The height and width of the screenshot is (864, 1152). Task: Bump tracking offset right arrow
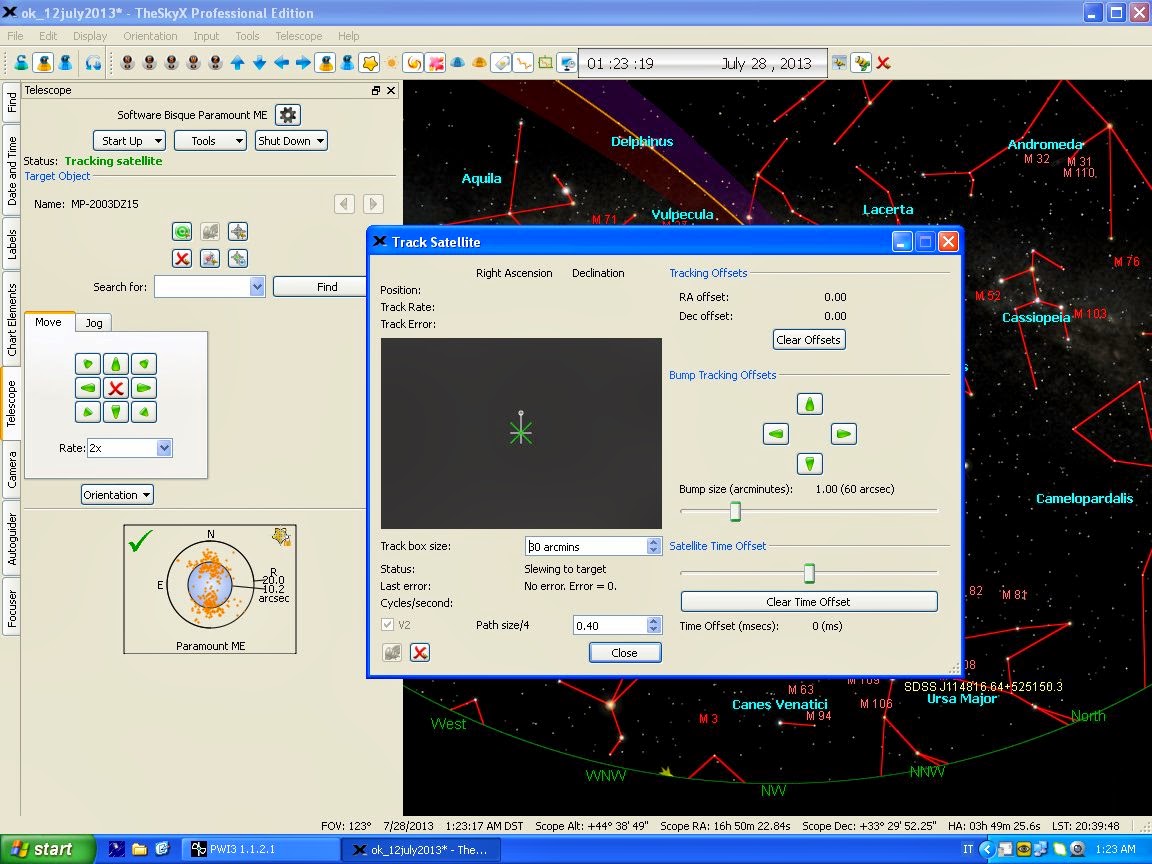click(844, 434)
